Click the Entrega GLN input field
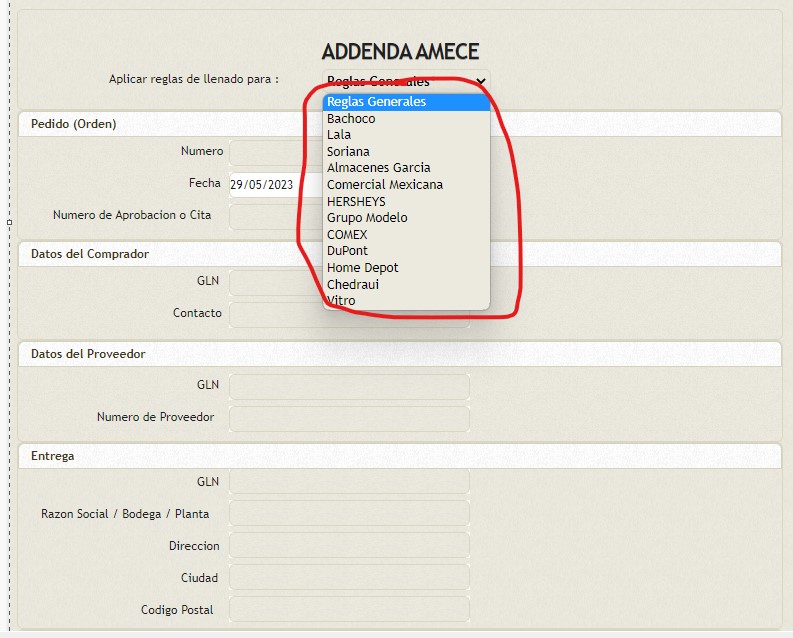Viewport: 793px width, 638px height. pos(349,481)
